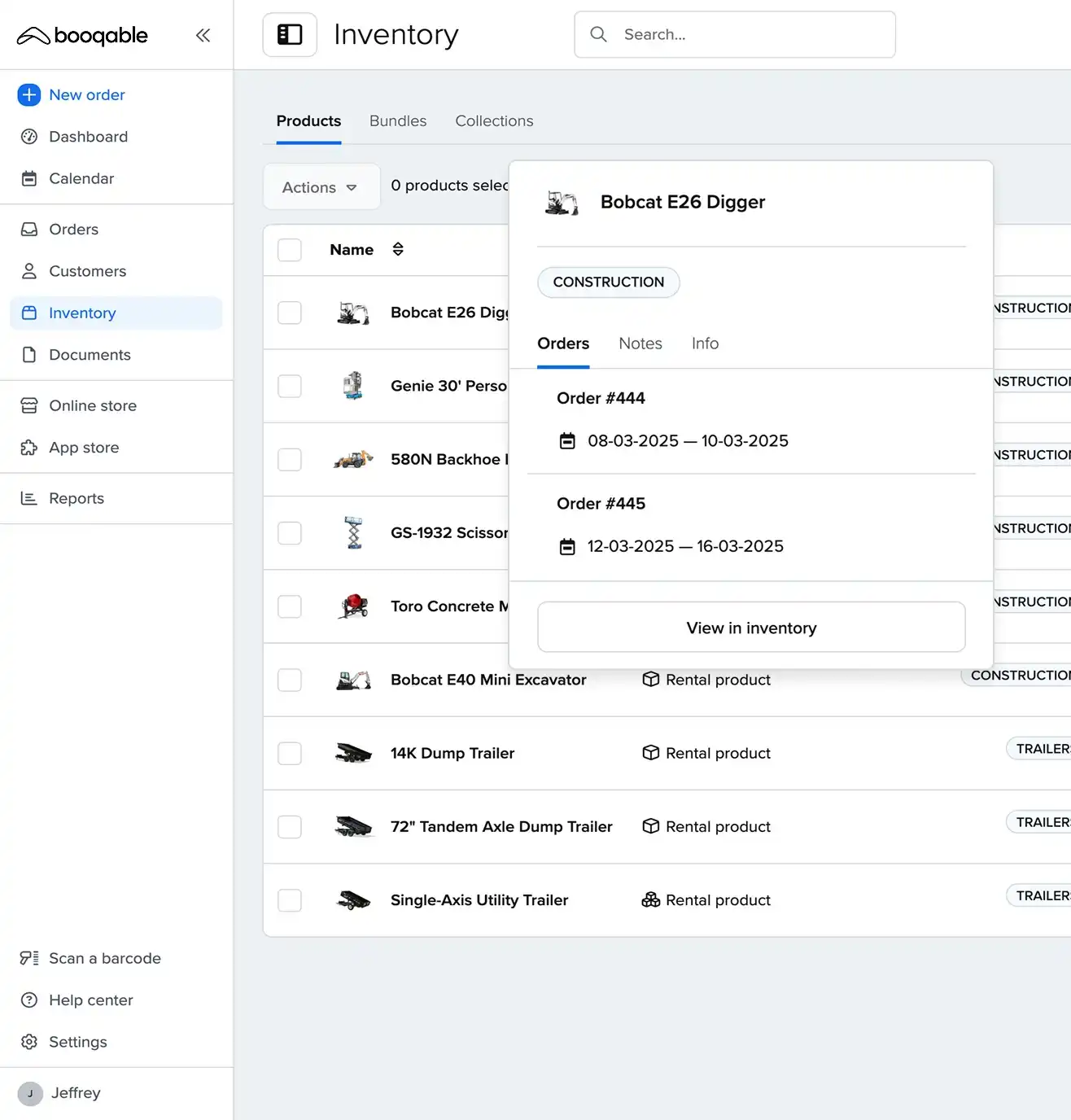1071x1120 pixels.
Task: Open the Dashboard from the sidebar
Action: click(x=88, y=137)
